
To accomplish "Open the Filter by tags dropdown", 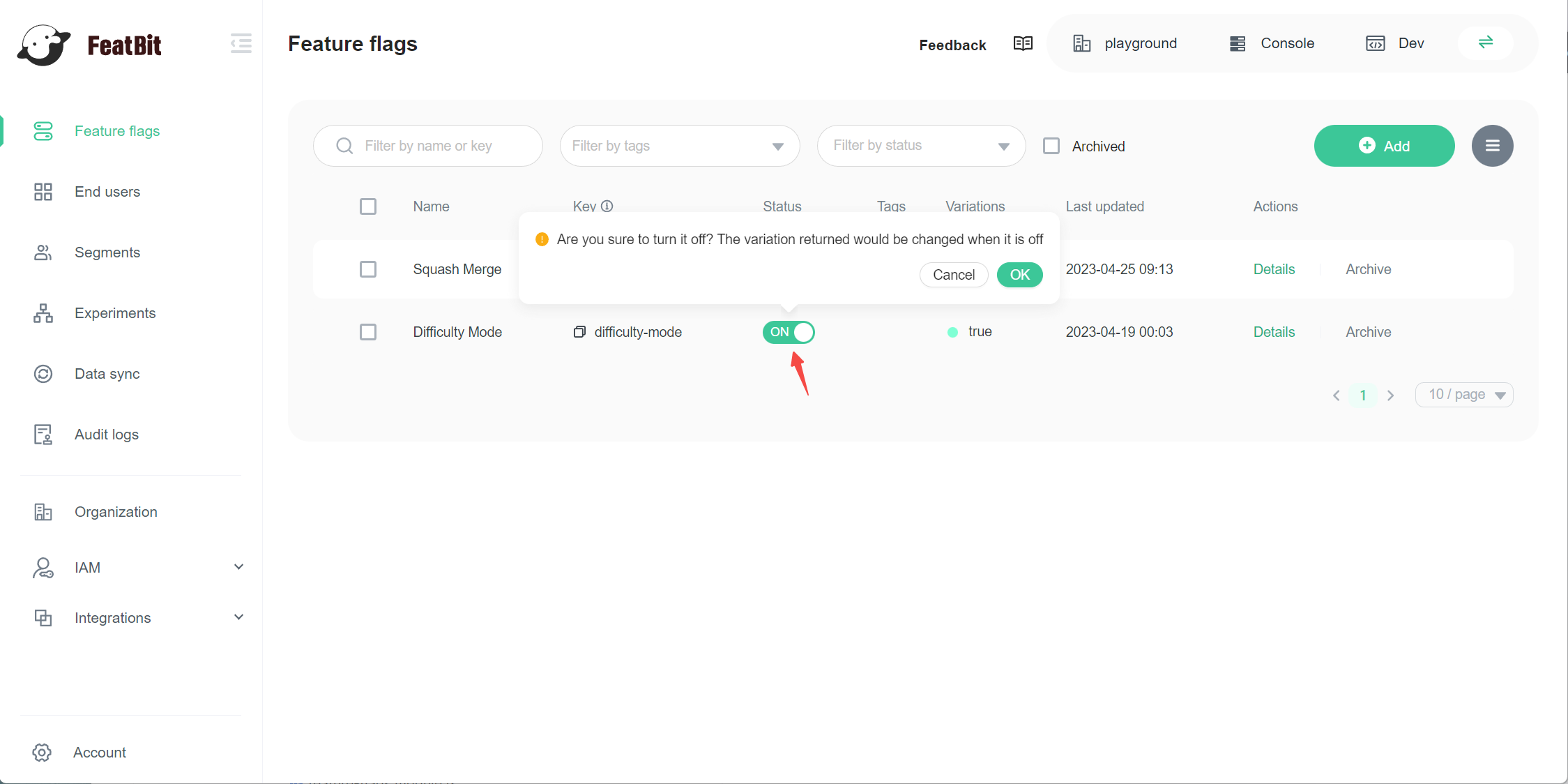I will (680, 146).
